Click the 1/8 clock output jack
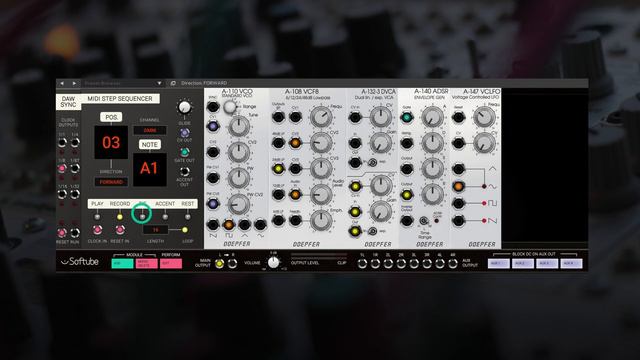The height and width of the screenshot is (360, 640). tap(62, 168)
